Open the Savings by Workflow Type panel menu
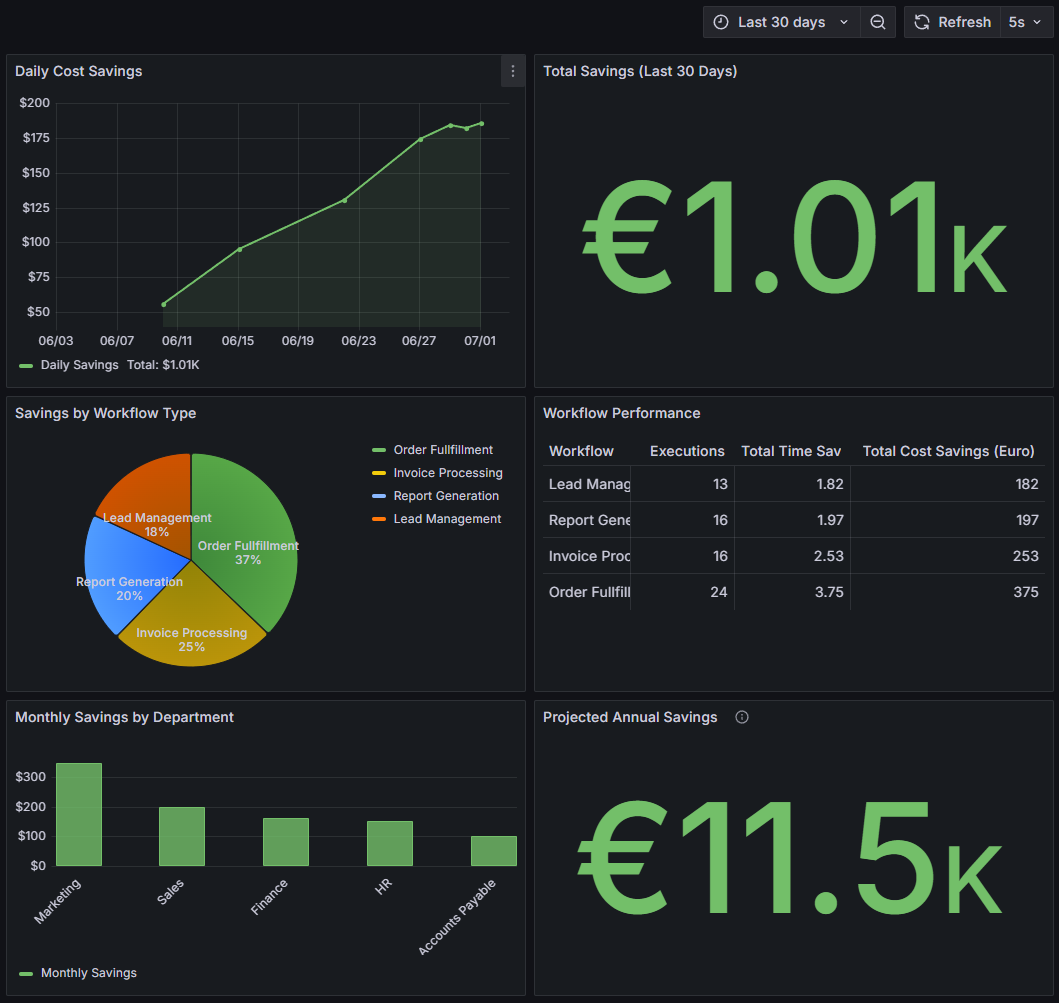 [x=105, y=413]
